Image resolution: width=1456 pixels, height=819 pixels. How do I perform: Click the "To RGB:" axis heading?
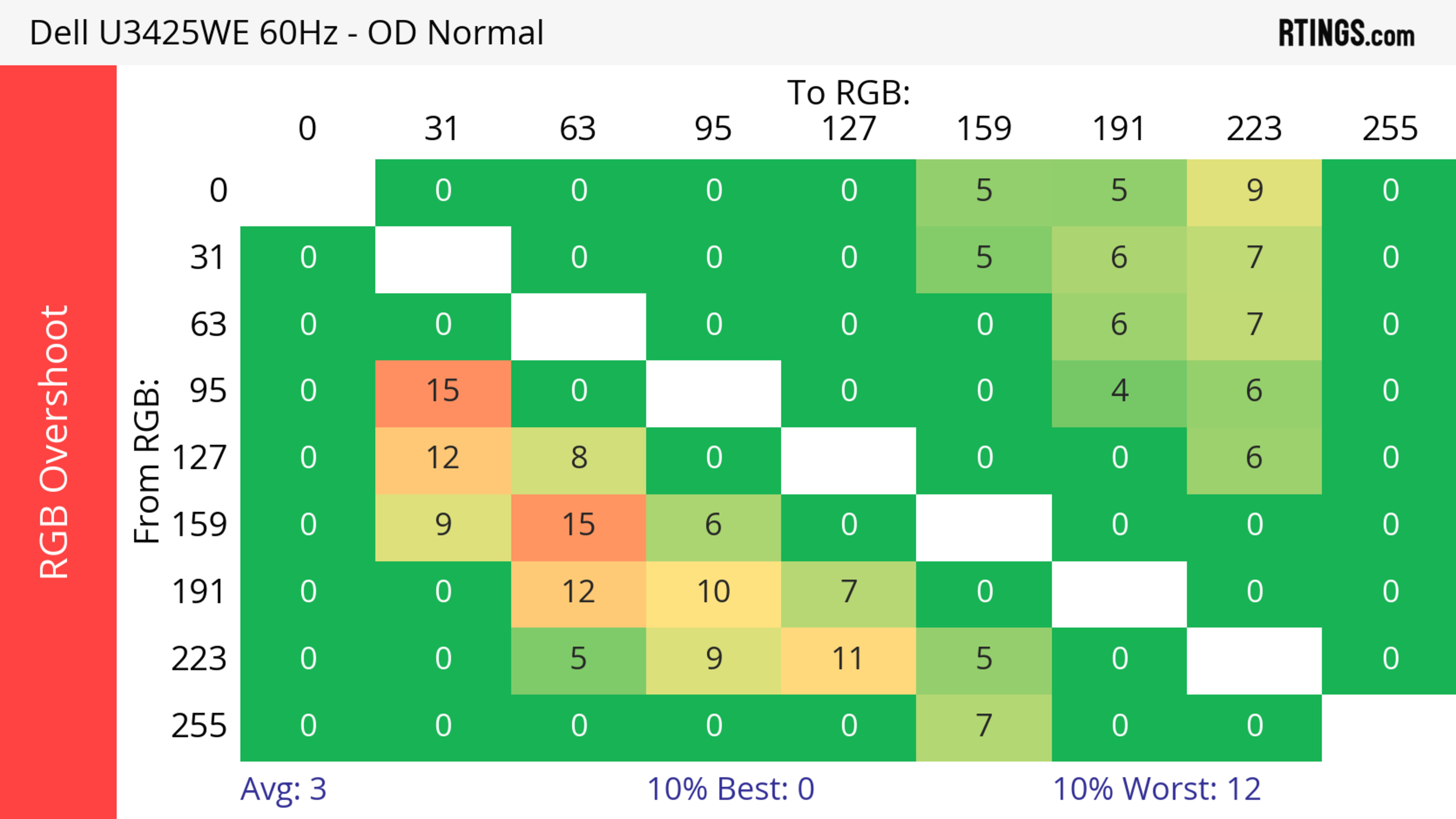849,92
